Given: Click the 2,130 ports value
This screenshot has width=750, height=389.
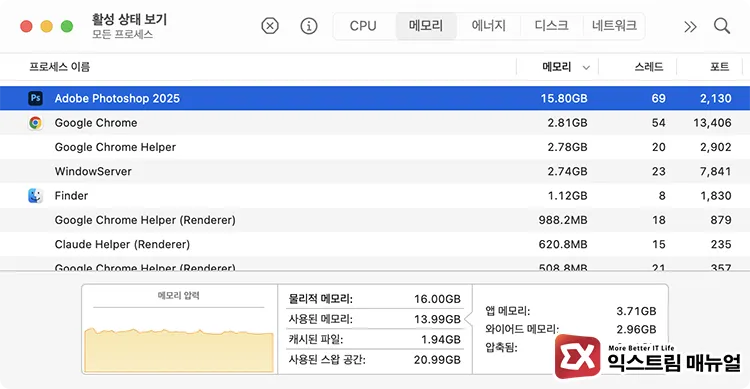Looking at the screenshot, I should [716, 98].
